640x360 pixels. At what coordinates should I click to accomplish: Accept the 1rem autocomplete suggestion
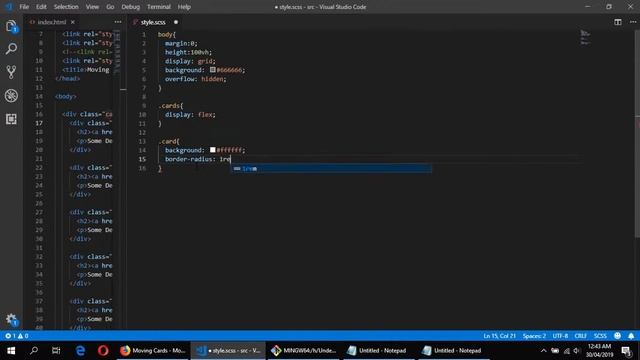[x=331, y=169]
